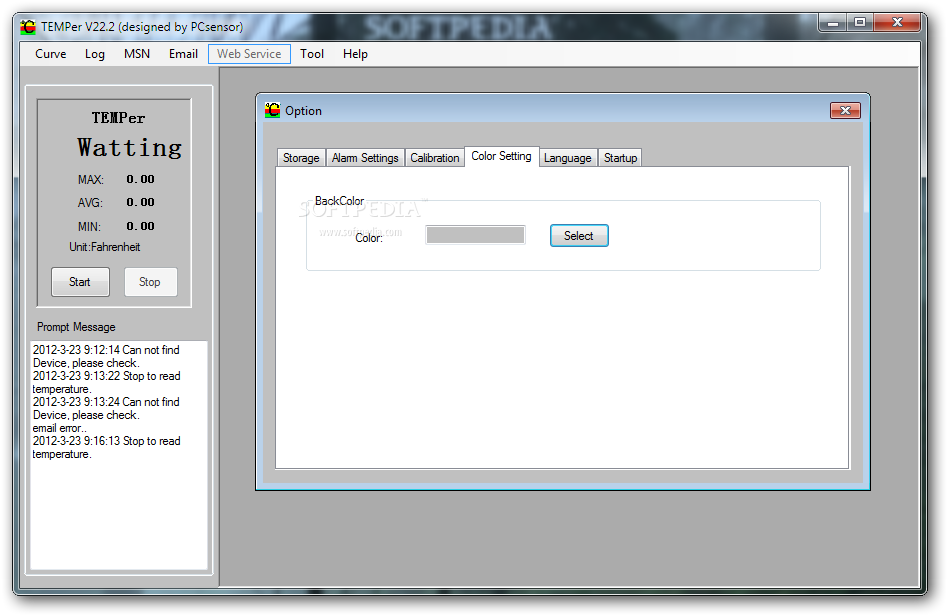Switch to the Language tab
The image size is (948, 616).
point(568,158)
